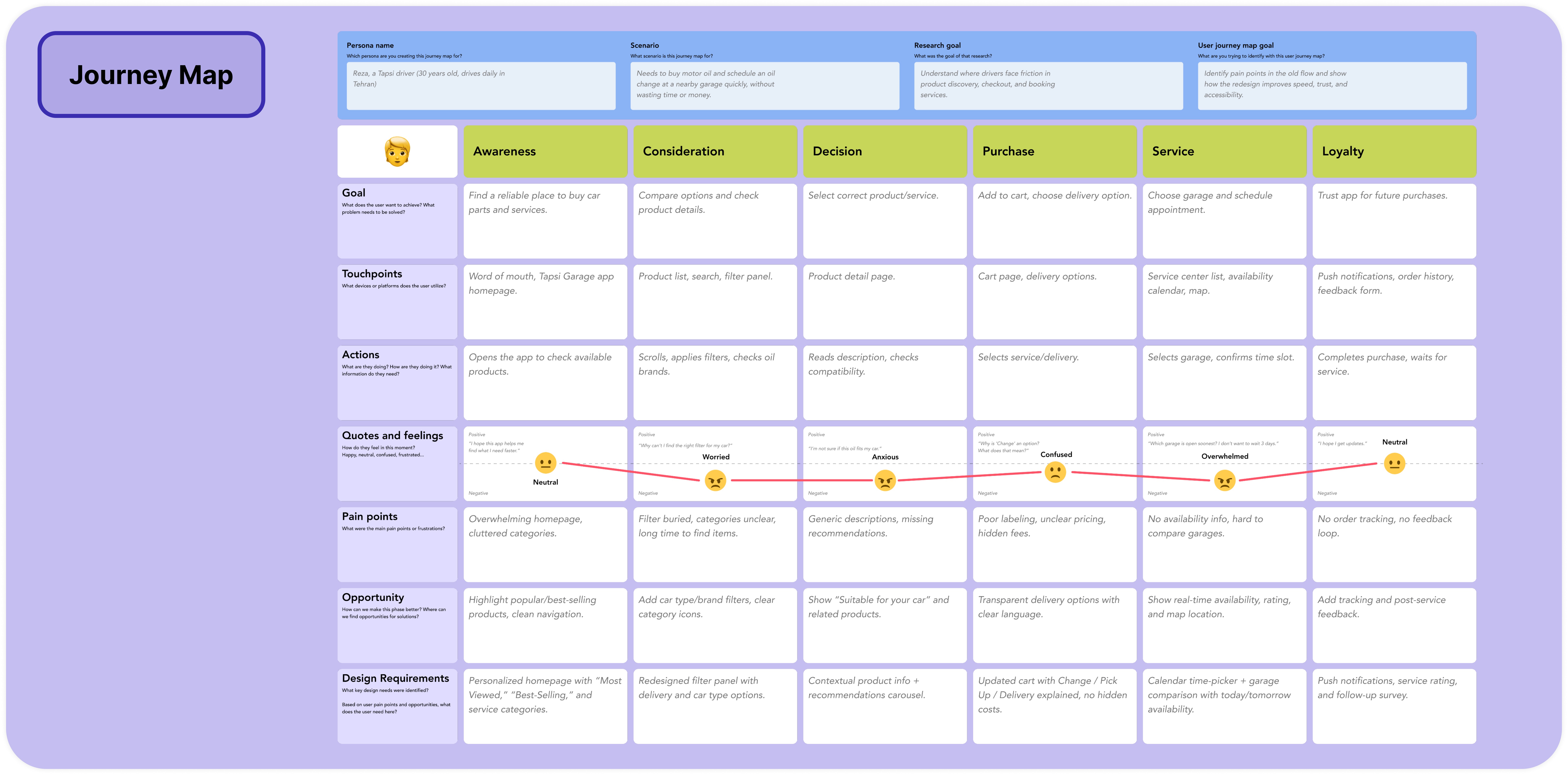Click the User journey map goal field

coord(1332,86)
